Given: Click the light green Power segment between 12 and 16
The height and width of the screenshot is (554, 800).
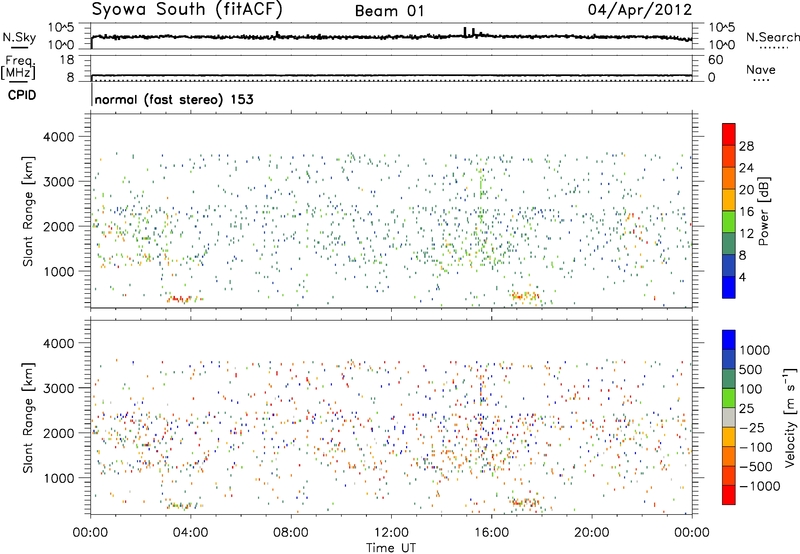Looking at the screenshot, I should [x=729, y=222].
